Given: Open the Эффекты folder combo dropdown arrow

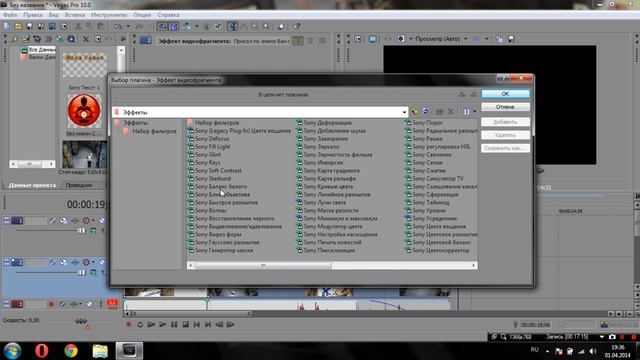Looking at the screenshot, I should (404, 112).
